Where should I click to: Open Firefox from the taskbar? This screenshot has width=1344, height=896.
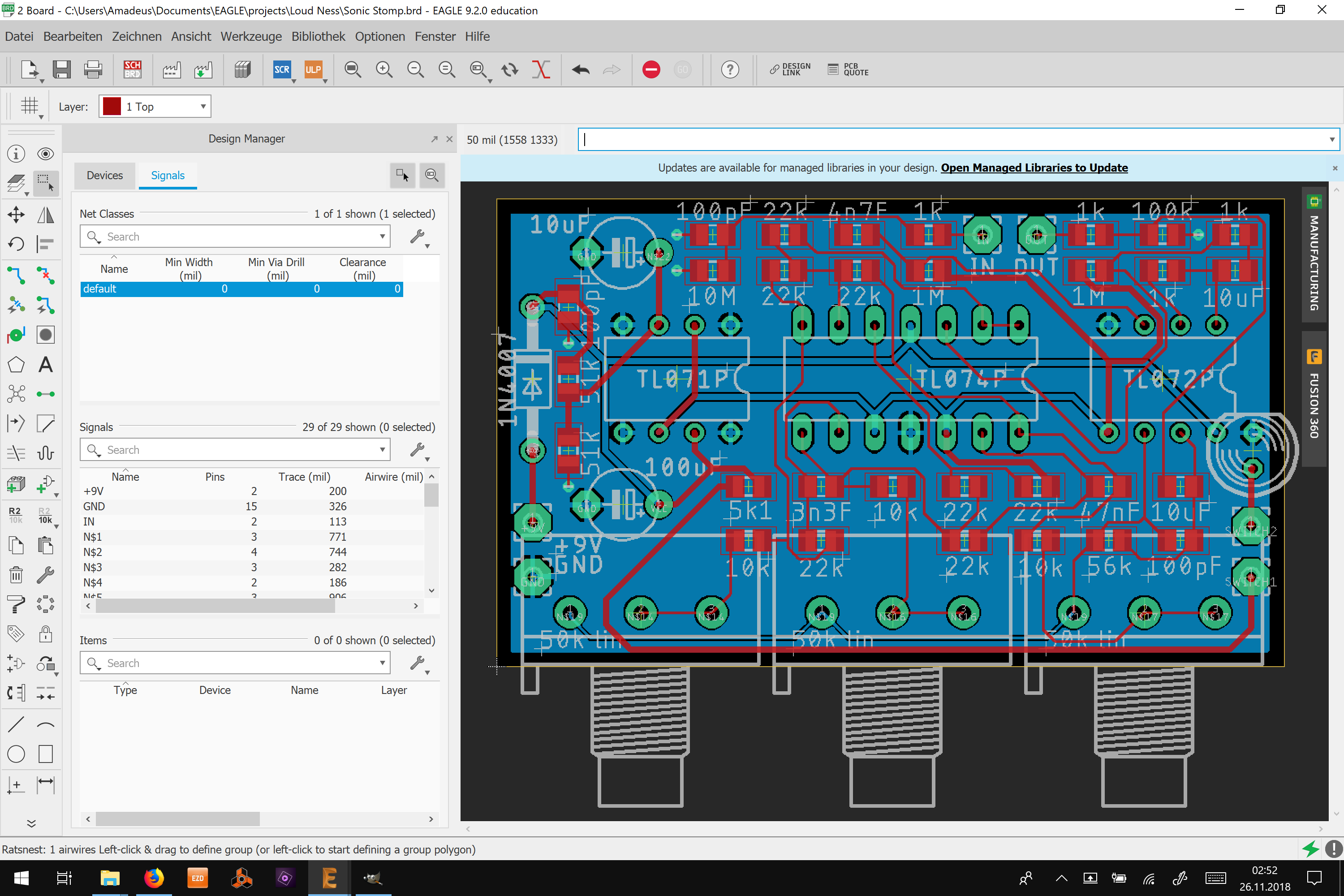click(154, 878)
